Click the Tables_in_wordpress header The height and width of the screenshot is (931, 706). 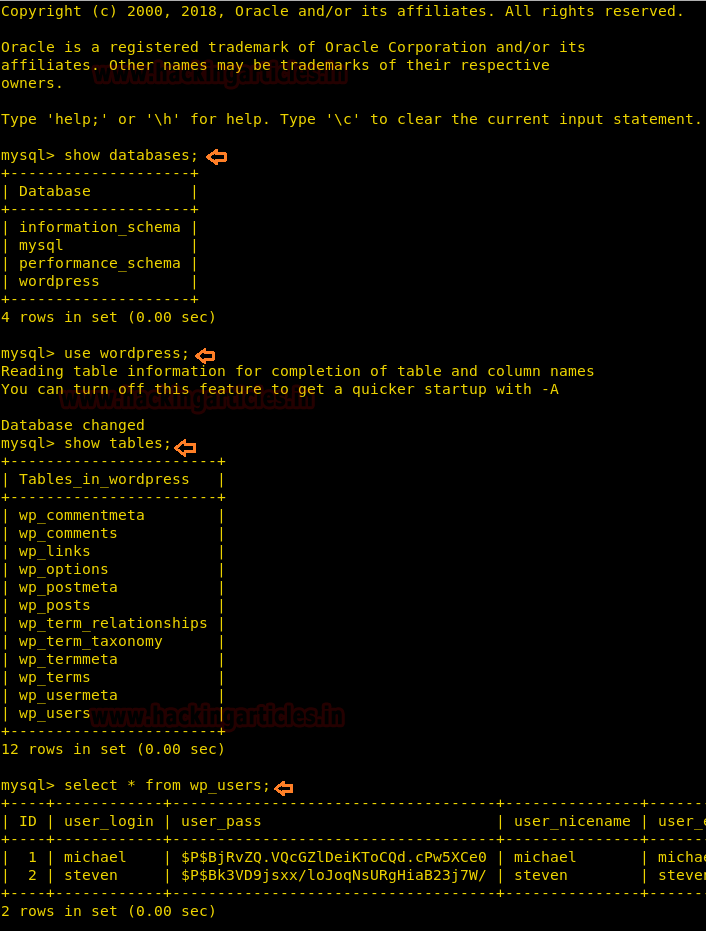[x=104, y=480]
